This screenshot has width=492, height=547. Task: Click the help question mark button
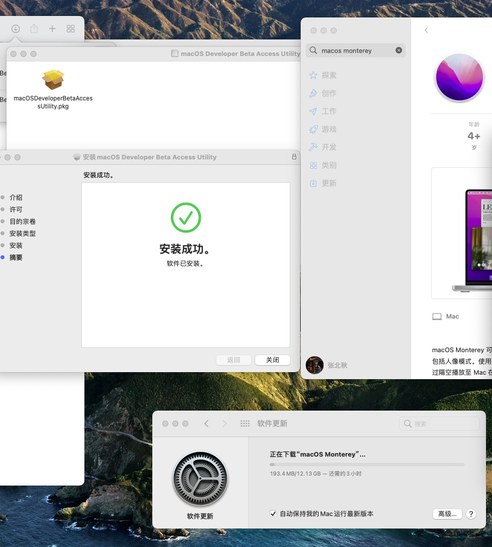click(471, 514)
